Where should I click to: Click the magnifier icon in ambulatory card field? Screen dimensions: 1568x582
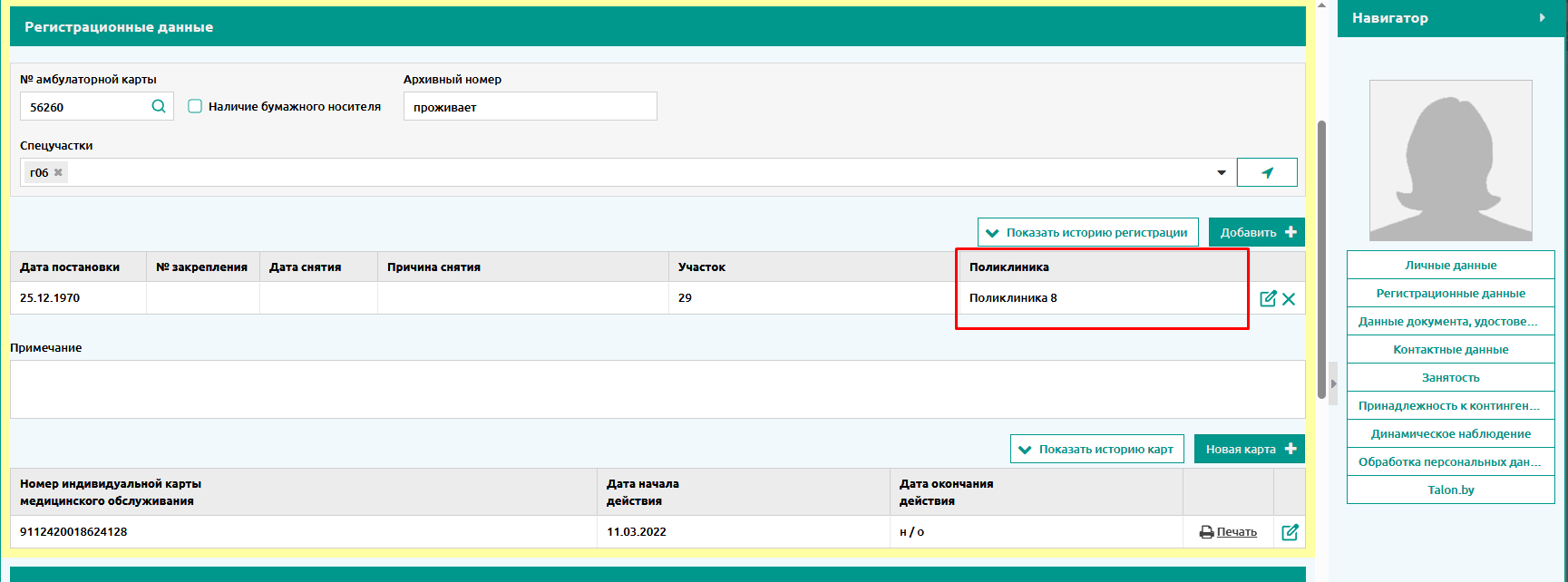(x=159, y=107)
